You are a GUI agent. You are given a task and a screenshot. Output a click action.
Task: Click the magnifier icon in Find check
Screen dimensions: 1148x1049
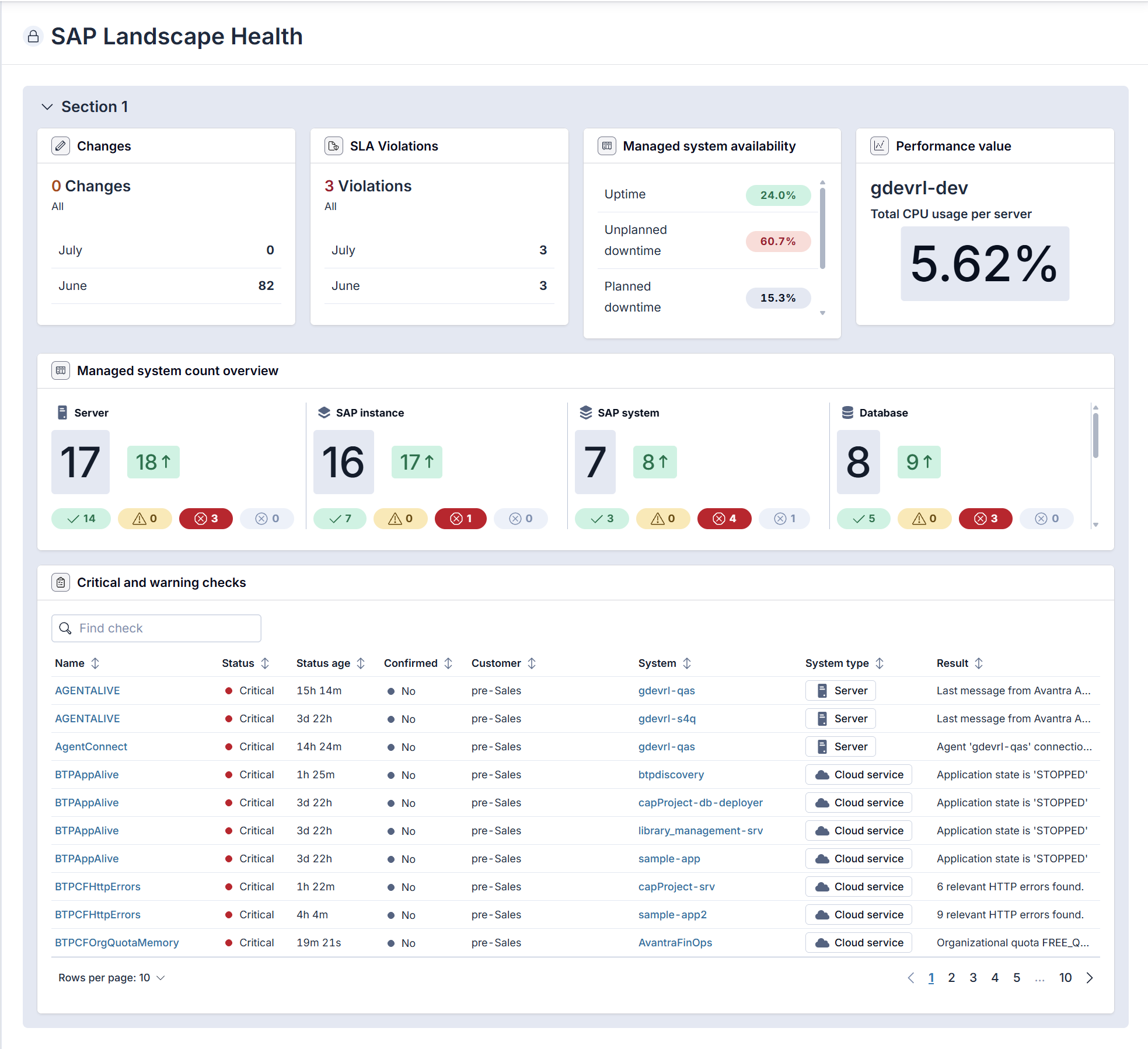click(x=65, y=628)
